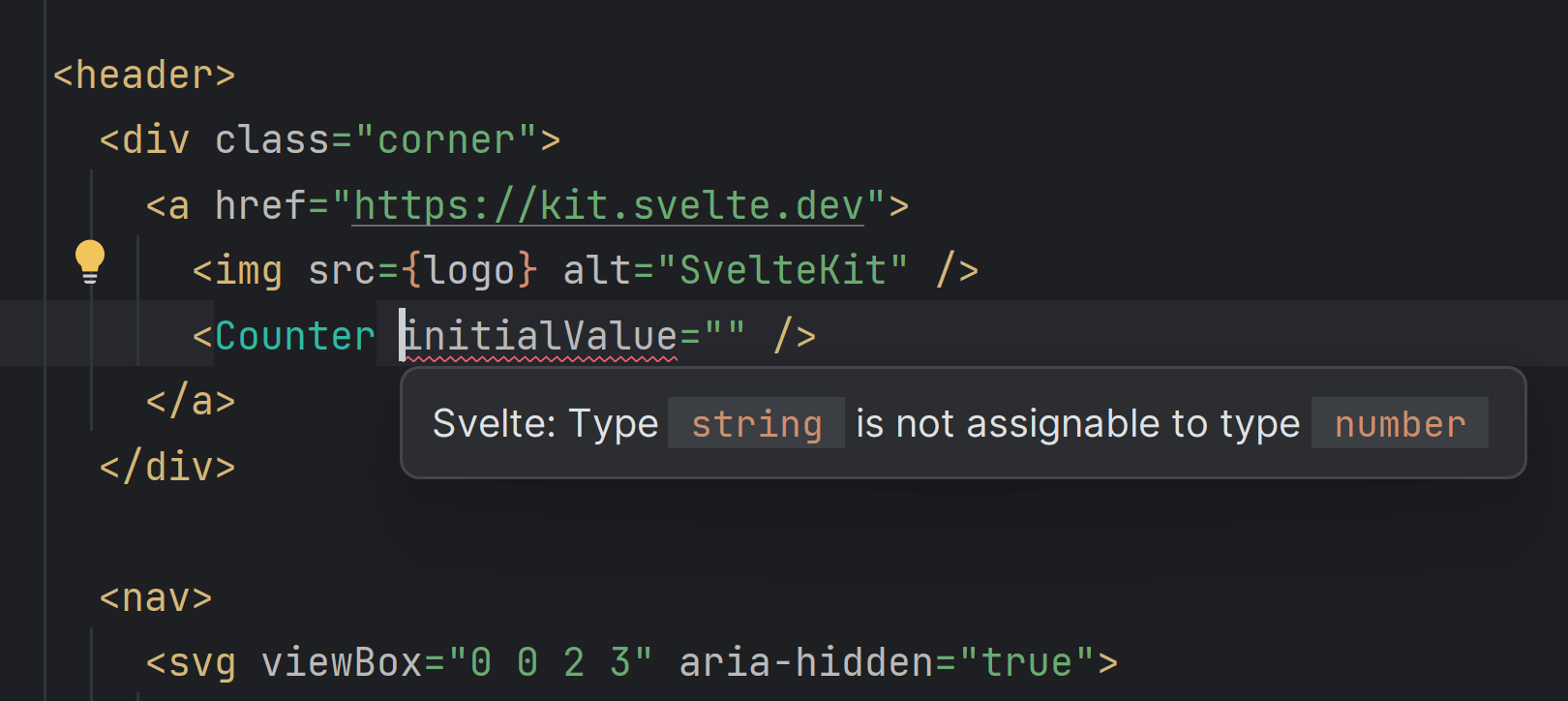The width and height of the screenshot is (1568, 701).
Task: Open the https://kit.svelte.dev link
Action: [608, 205]
